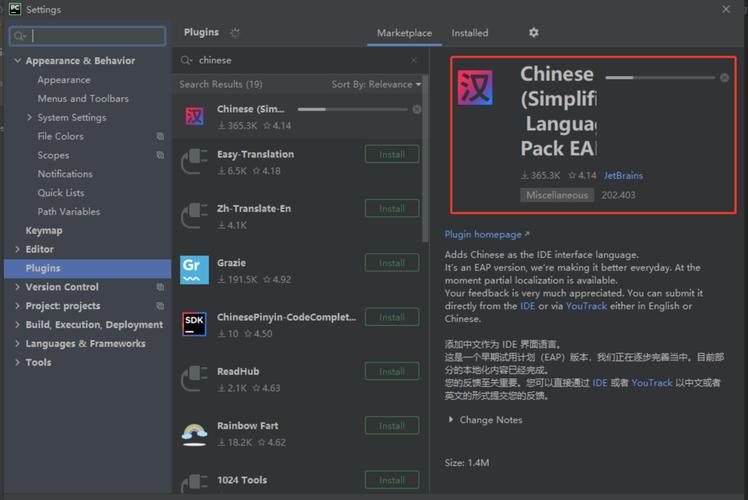Screen dimensions: 748x500
Task: Click the Rainbow Fart plugin icon
Action: tap(195, 433)
